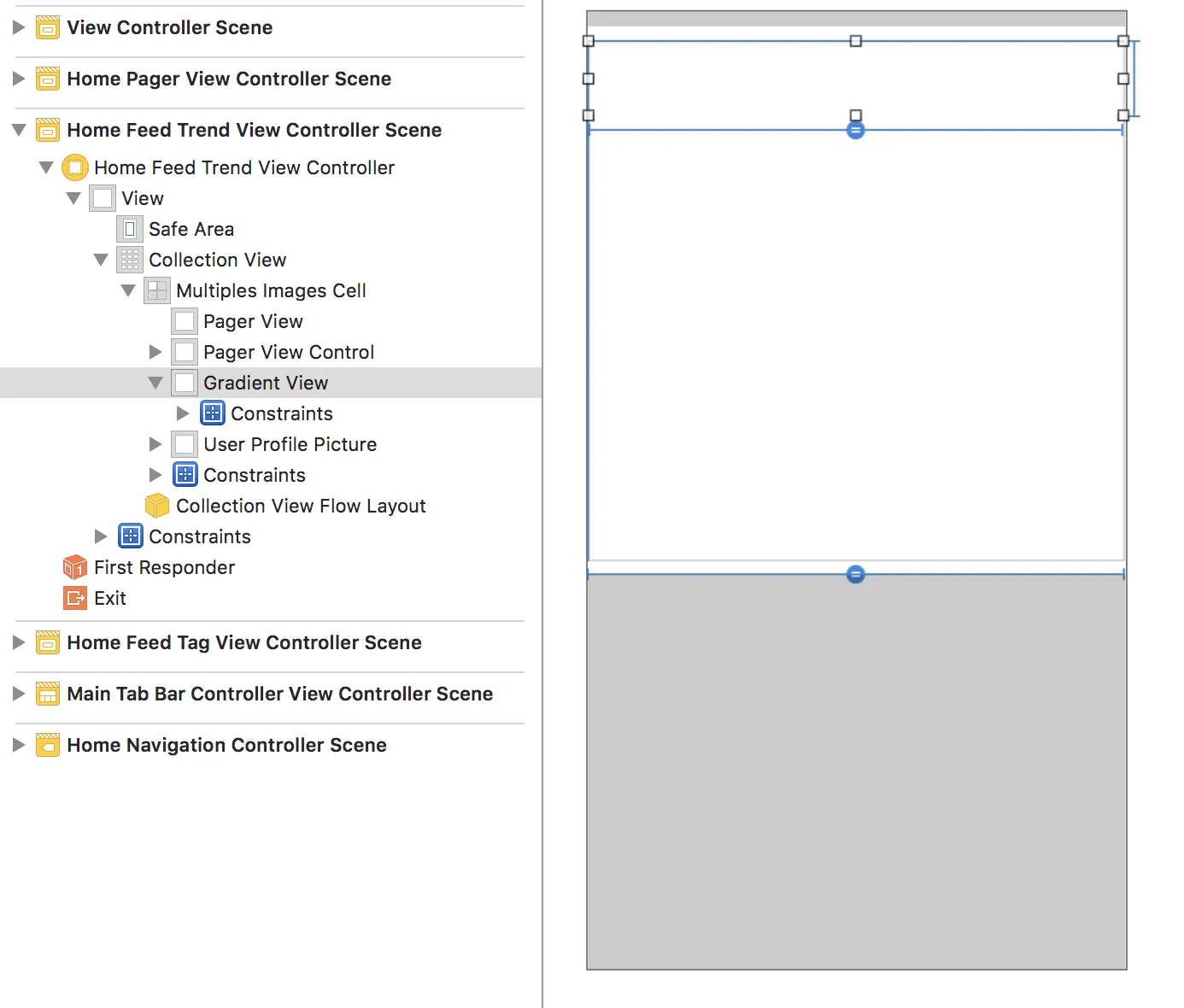Click the Home Feed Tag scene icon
Screen dimensions: 1184x1008
pyautogui.click(x=48, y=642)
